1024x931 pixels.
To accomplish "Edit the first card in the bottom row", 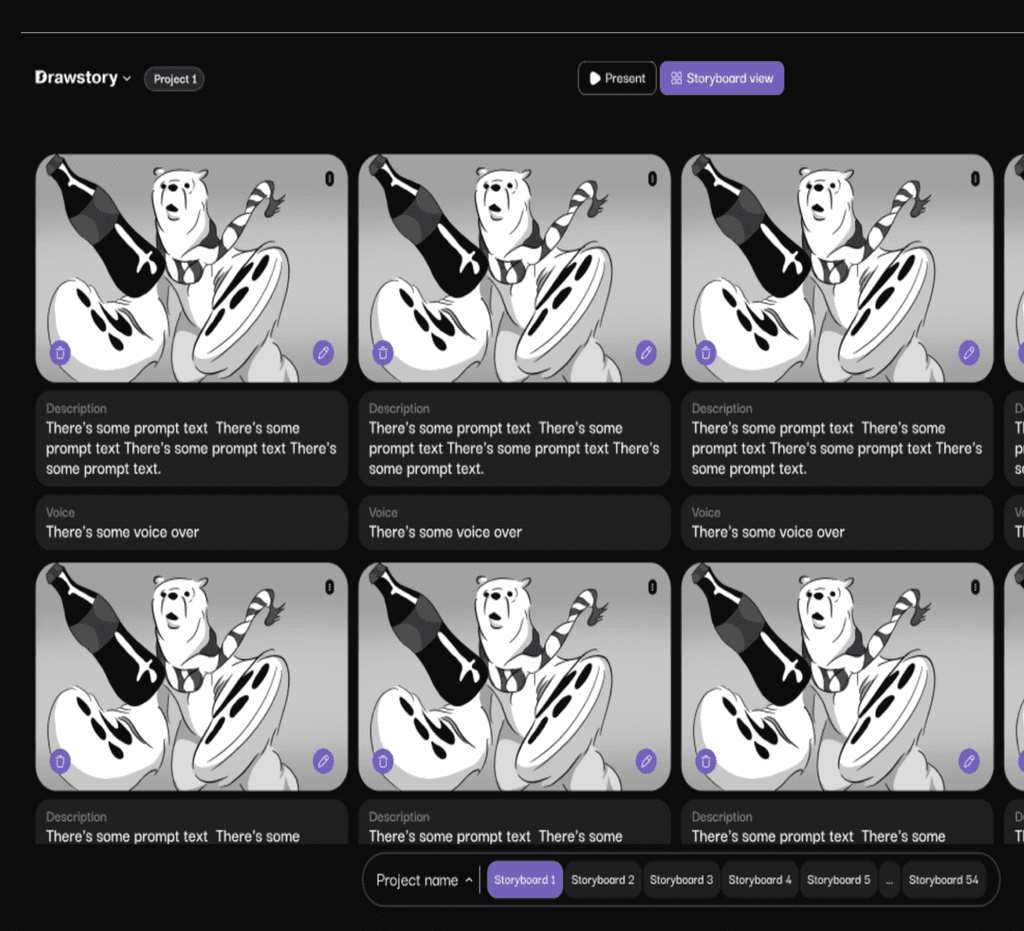I will (x=323, y=761).
